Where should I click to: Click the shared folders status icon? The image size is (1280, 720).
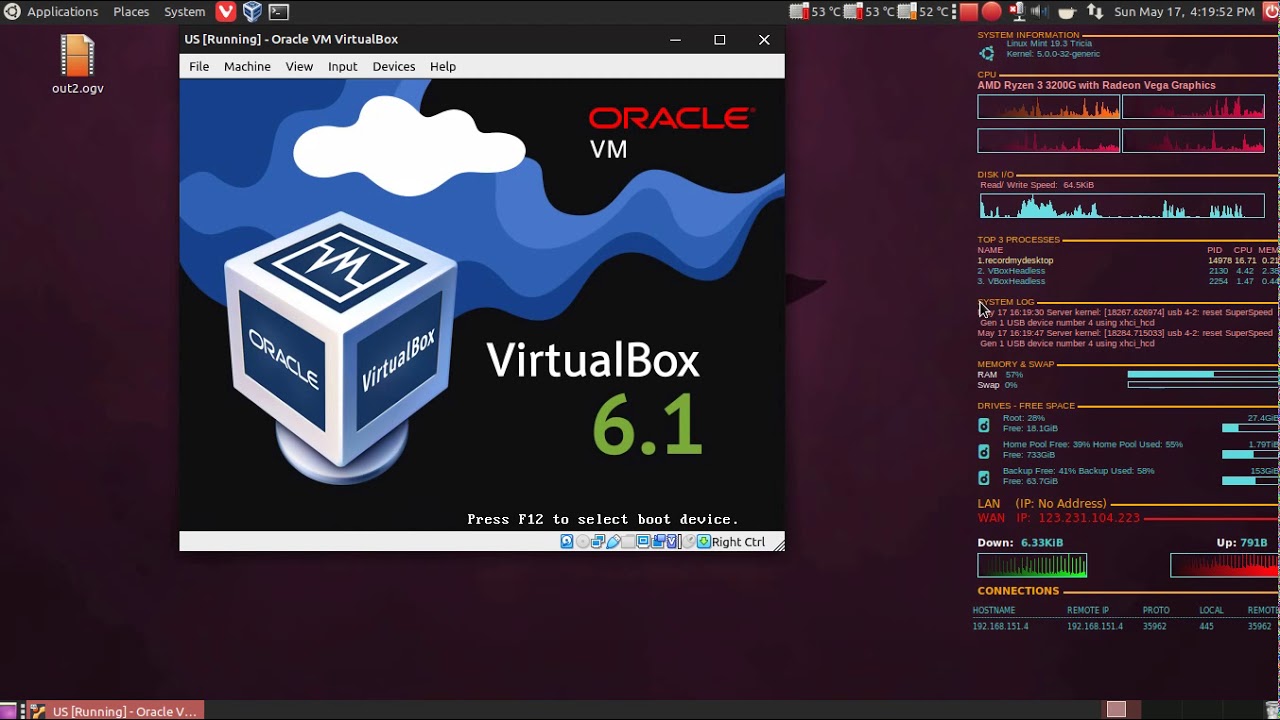(628, 541)
